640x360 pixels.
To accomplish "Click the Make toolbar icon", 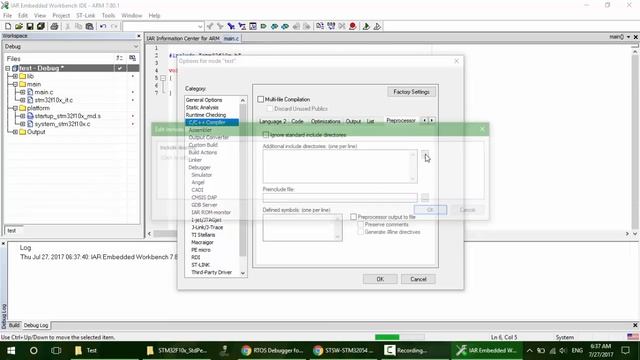I will pyautogui.click(x=331, y=27).
